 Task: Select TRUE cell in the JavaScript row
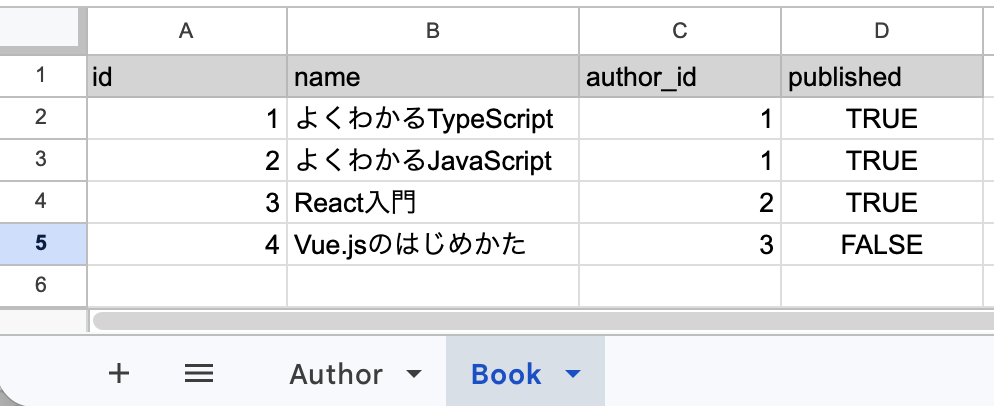(x=882, y=160)
